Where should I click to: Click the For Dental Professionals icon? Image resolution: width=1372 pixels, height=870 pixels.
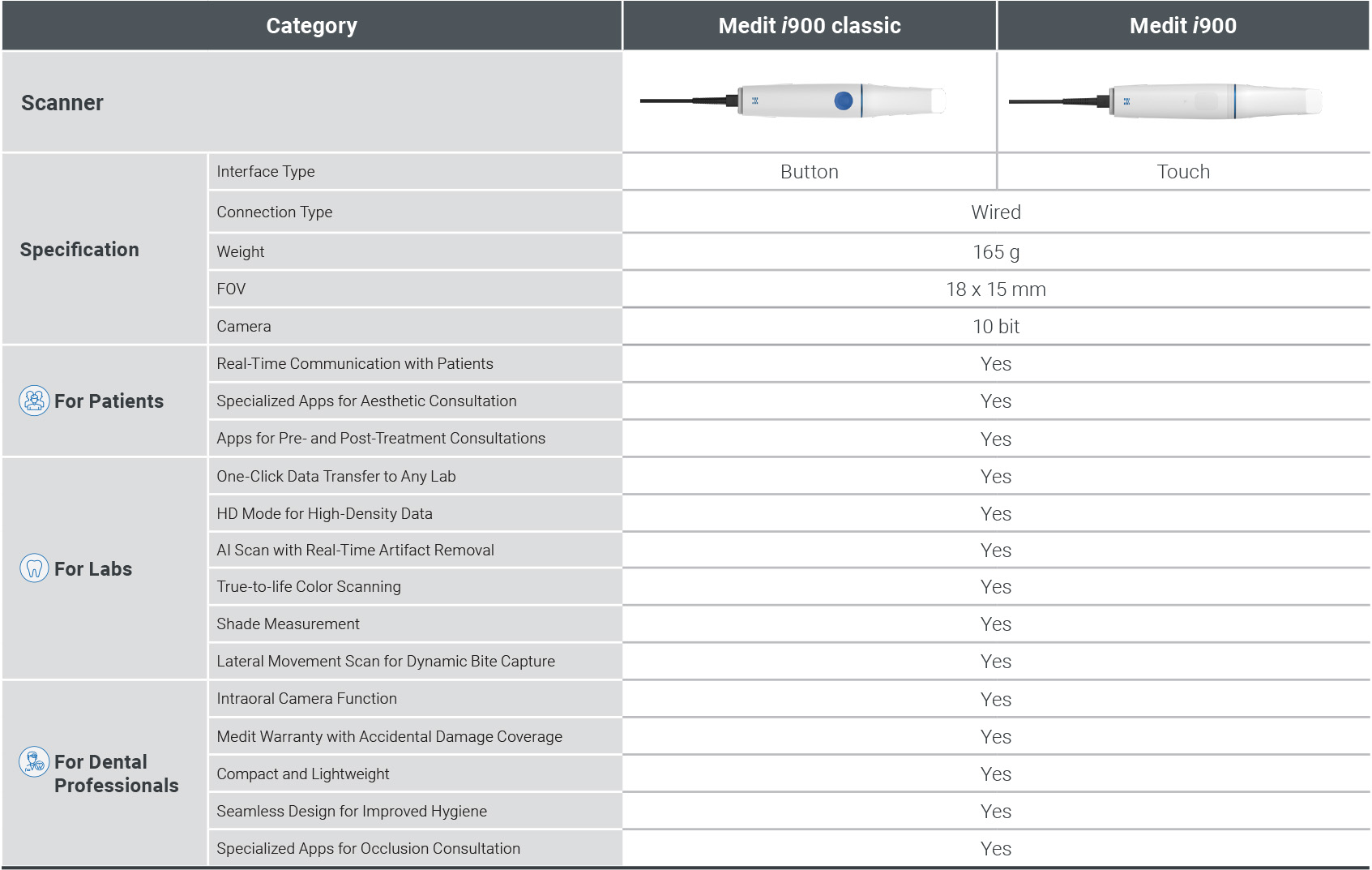34,762
